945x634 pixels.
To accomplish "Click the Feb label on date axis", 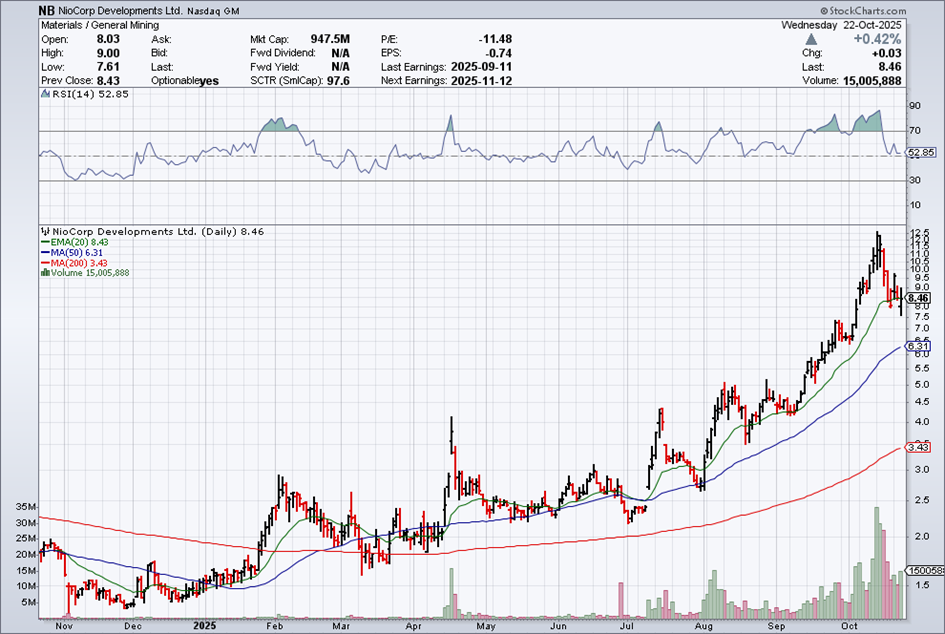I will (x=275, y=626).
